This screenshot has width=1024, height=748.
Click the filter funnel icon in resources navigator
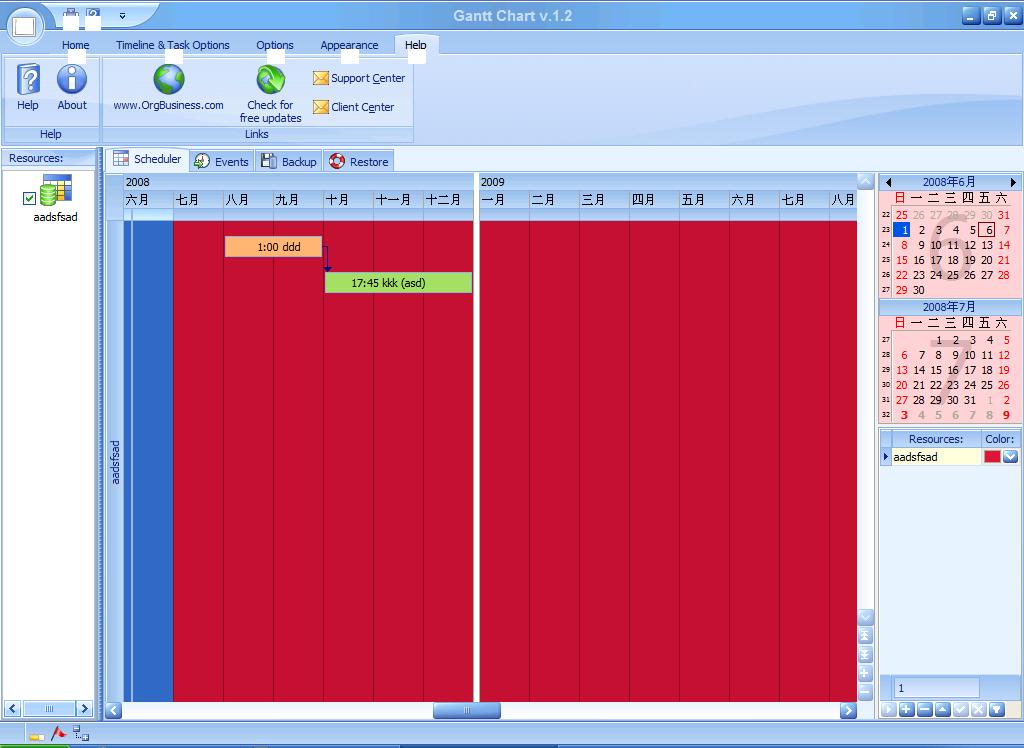pyautogui.click(x=996, y=709)
